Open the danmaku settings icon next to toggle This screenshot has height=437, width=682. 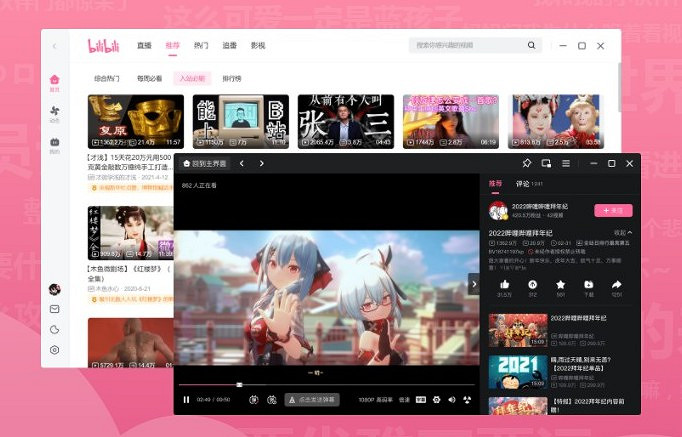tap(272, 400)
